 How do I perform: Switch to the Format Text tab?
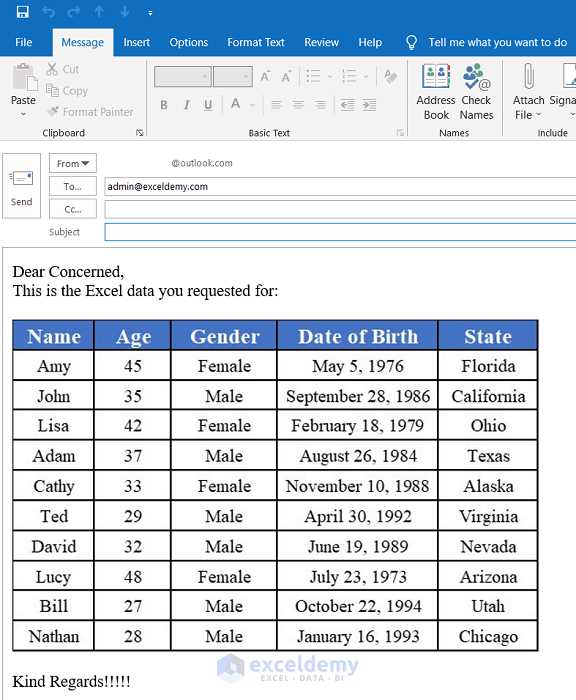256,42
